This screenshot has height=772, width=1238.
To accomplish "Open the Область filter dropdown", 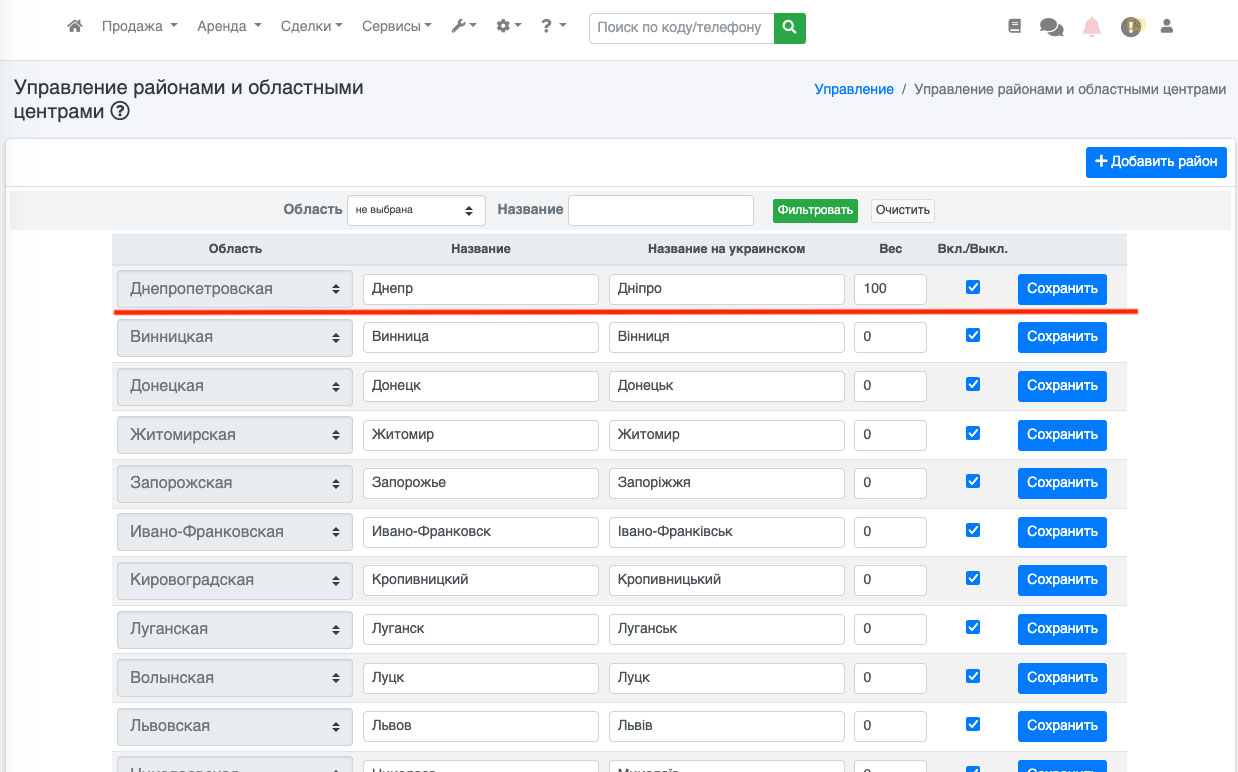I will (x=416, y=210).
